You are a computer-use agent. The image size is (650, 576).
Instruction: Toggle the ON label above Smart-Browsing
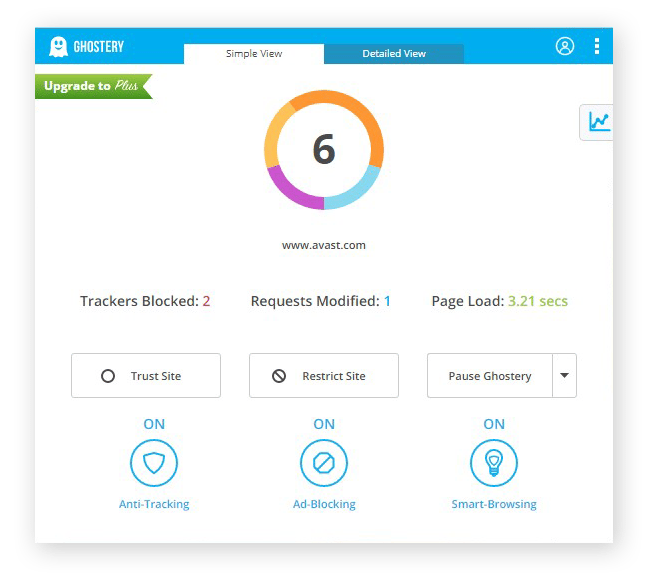pos(494,424)
